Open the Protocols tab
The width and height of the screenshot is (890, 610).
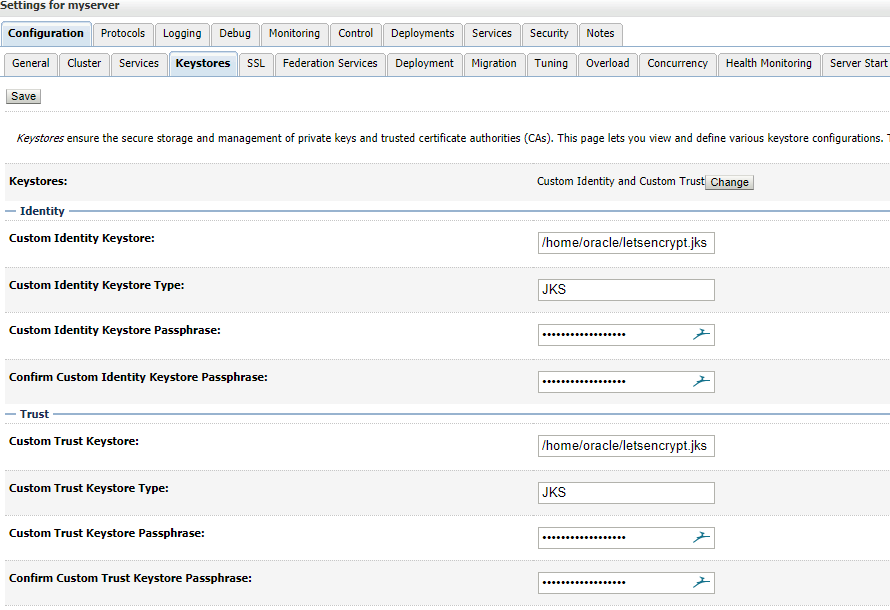[123, 34]
